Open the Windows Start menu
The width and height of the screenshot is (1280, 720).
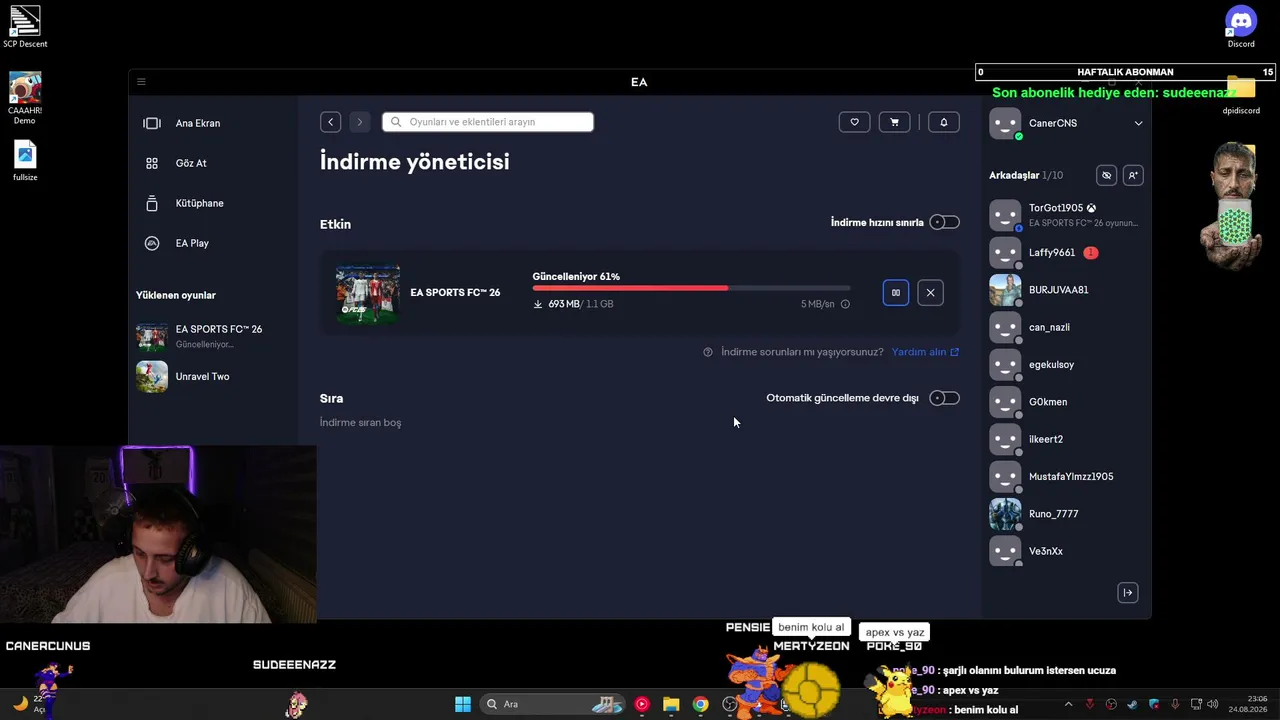[463, 704]
